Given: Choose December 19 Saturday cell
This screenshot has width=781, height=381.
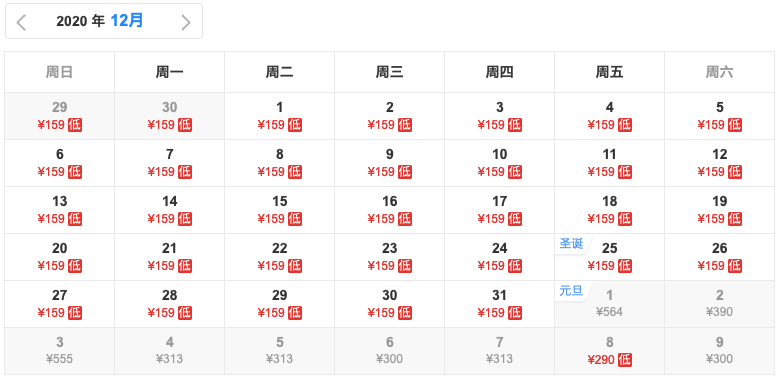Looking at the screenshot, I should pyautogui.click(x=720, y=210).
